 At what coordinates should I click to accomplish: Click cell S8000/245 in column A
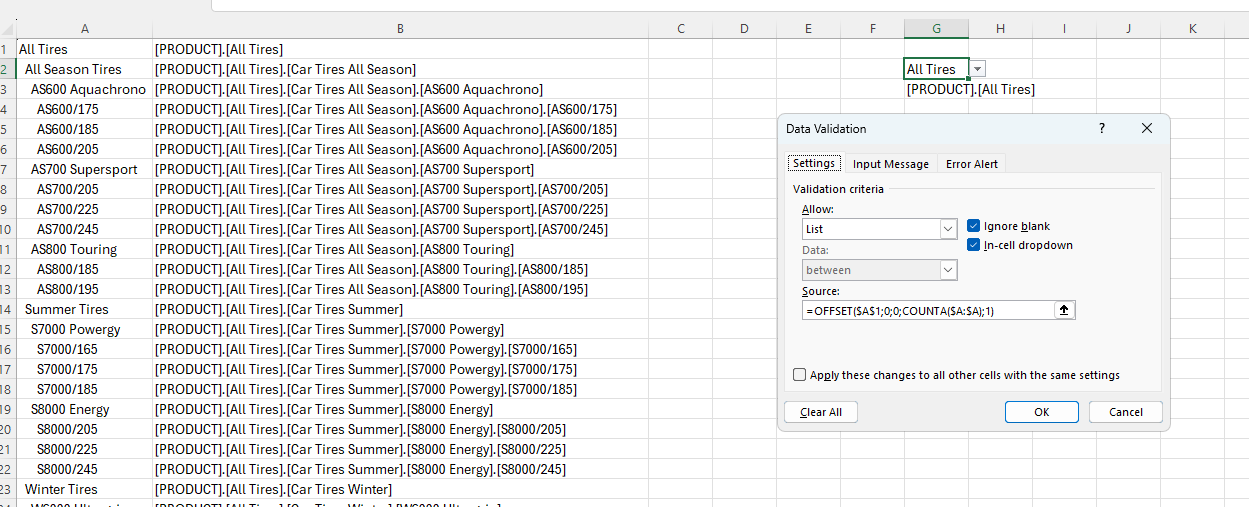coord(84,469)
